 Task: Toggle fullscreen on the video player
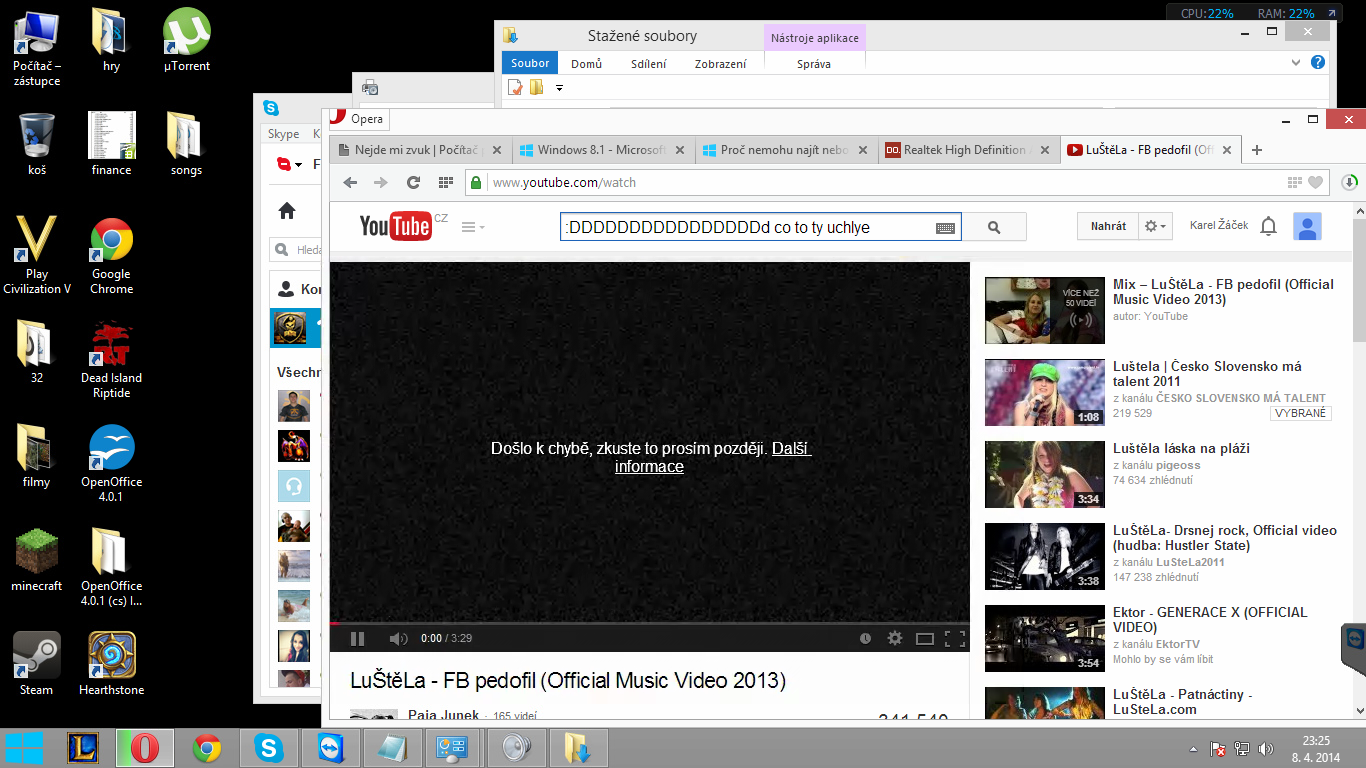coord(955,638)
